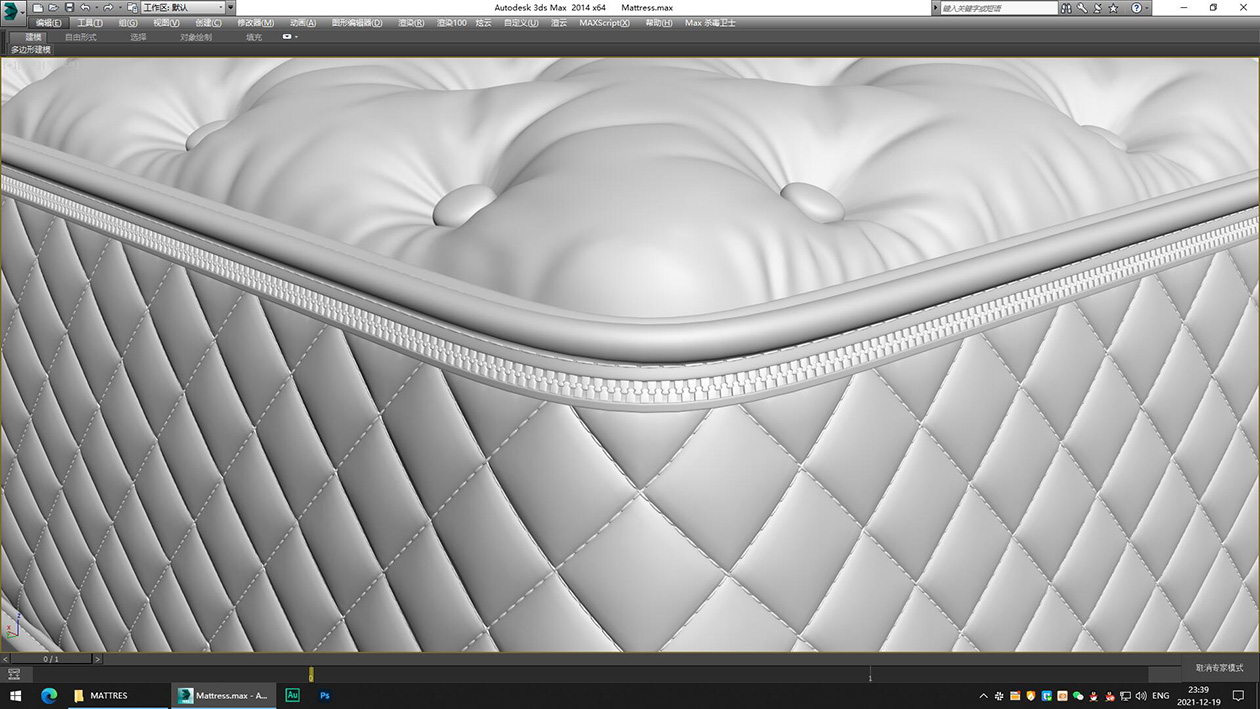Open the undo history dropdown arrow

click(96, 8)
